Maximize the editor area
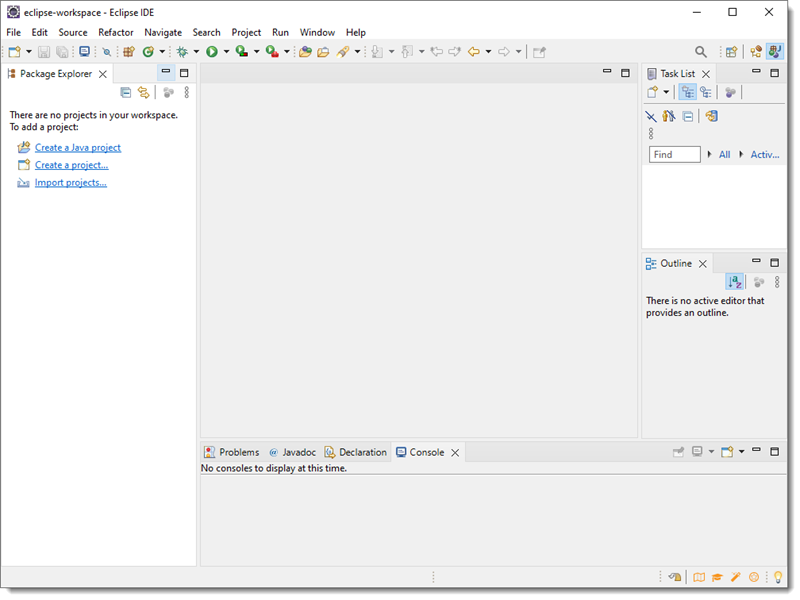Screen dimensions: 800x600 [626, 73]
